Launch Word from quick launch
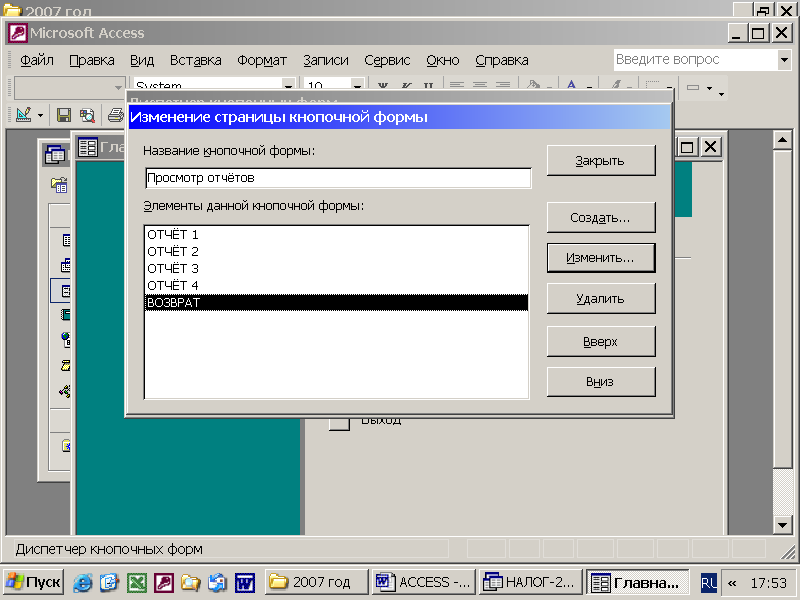Screen dimensions: 800x600 point(244,582)
